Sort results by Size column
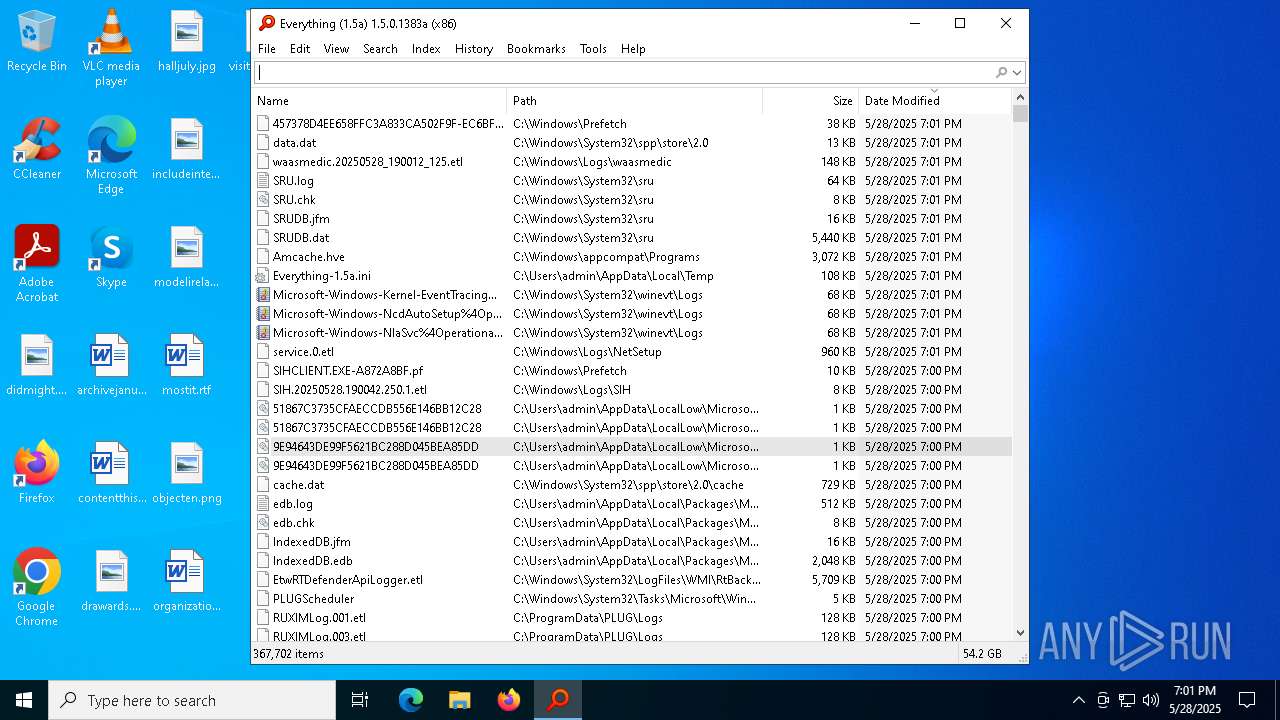Viewport: 1280px width, 720px height. pyautogui.click(x=810, y=100)
